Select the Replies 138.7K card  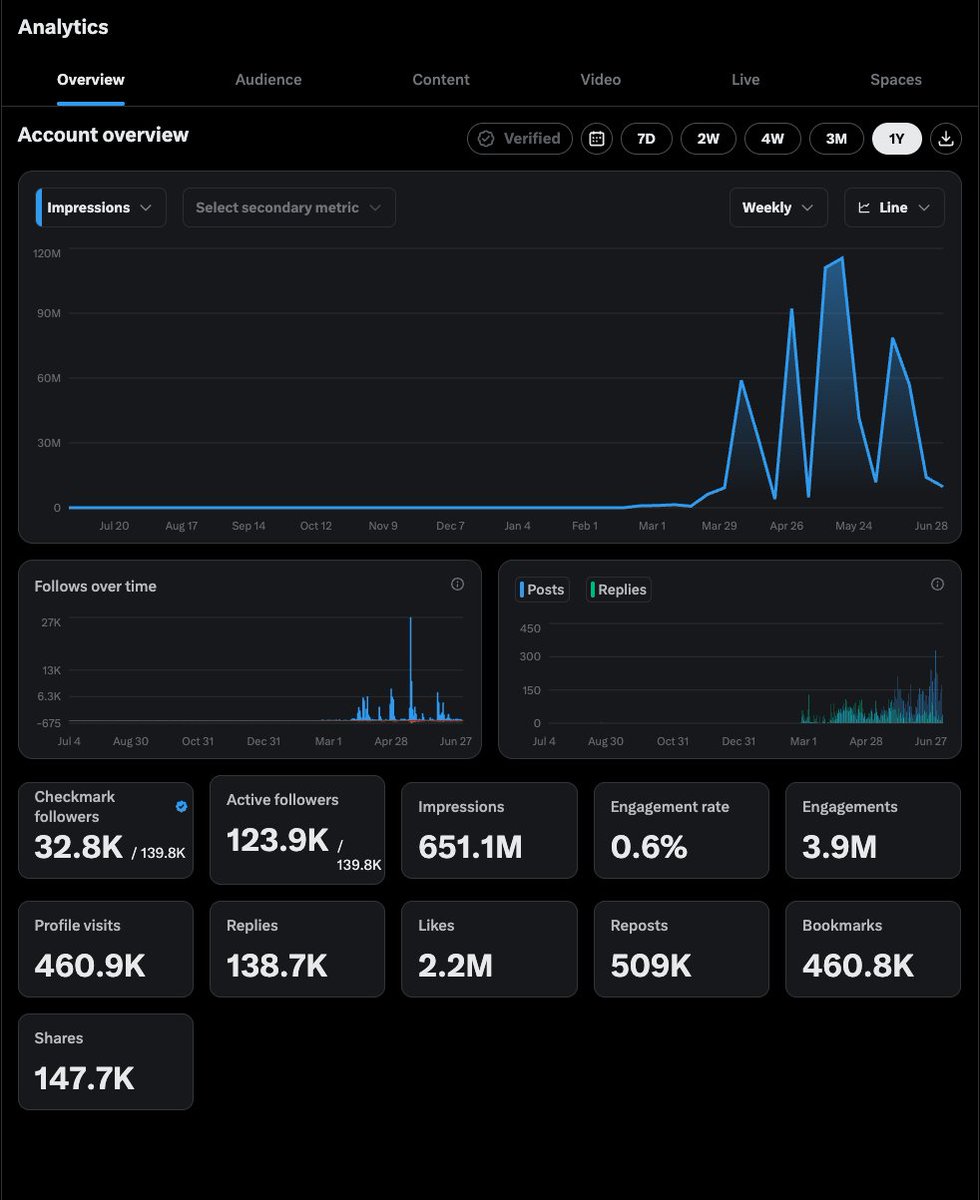(x=297, y=949)
